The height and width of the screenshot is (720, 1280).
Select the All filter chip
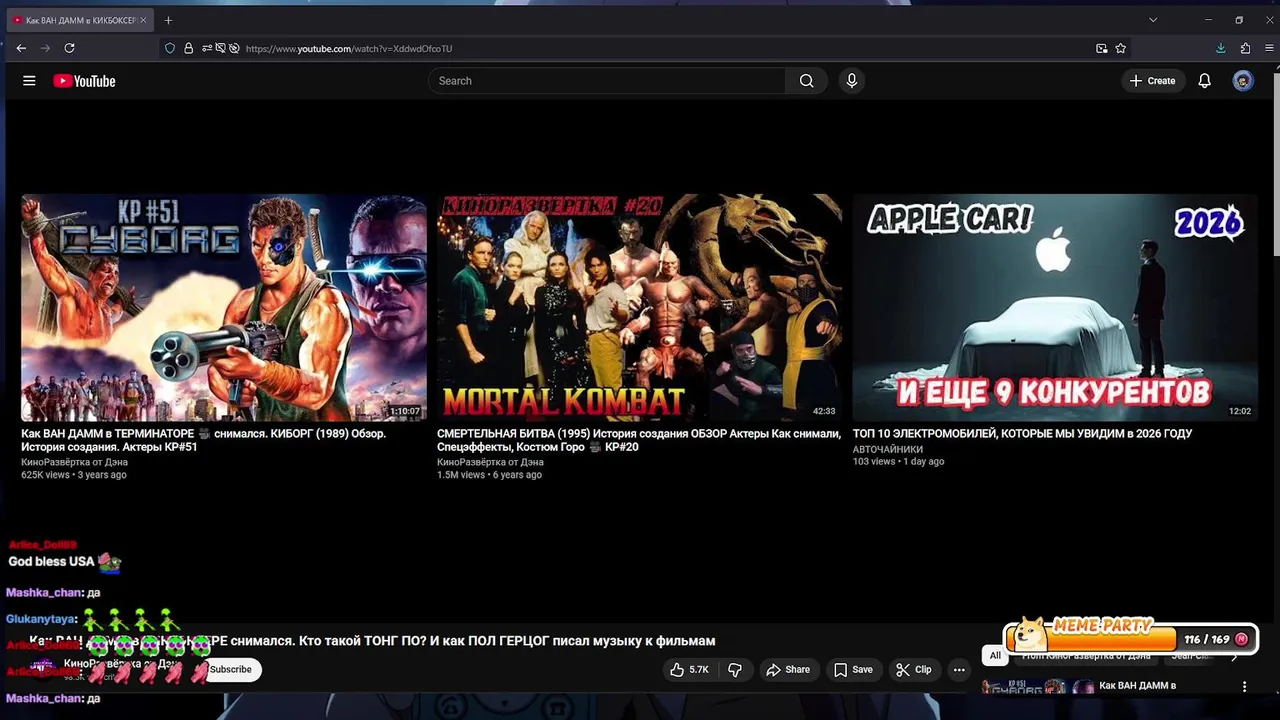pos(995,656)
